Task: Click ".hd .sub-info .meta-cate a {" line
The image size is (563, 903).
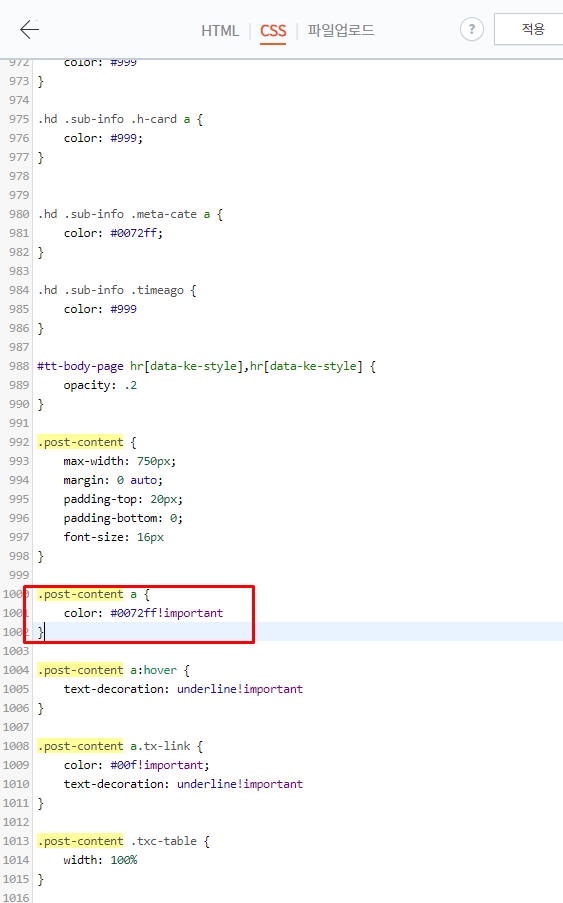Action: pyautogui.click(x=130, y=214)
